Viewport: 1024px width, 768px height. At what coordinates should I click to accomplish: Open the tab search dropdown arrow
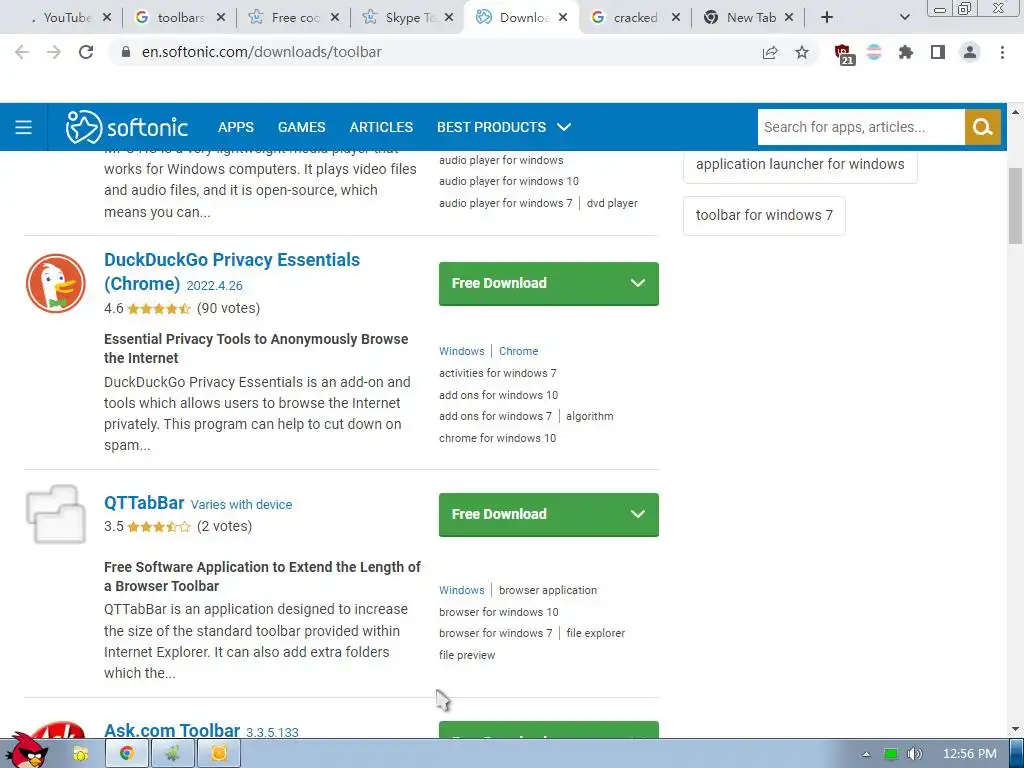(x=904, y=18)
